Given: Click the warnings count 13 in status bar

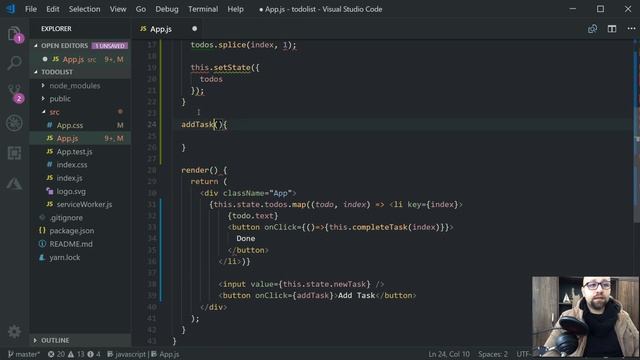Looking at the screenshot, I should coord(76,354).
